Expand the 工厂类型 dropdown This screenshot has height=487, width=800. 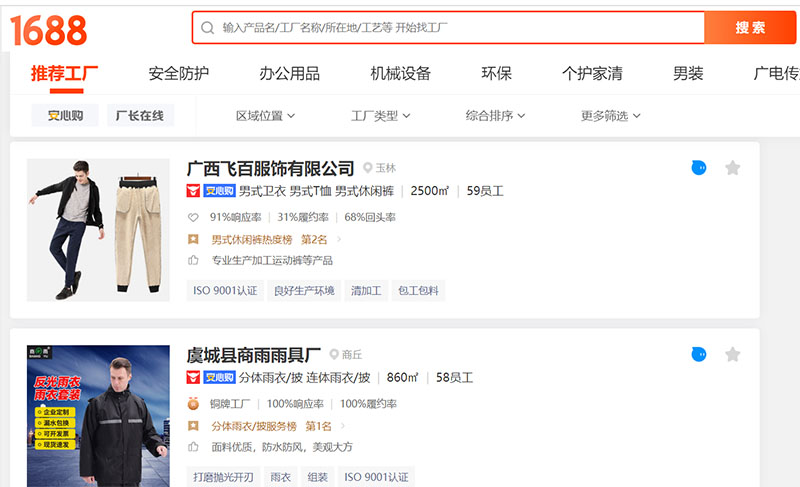381,116
